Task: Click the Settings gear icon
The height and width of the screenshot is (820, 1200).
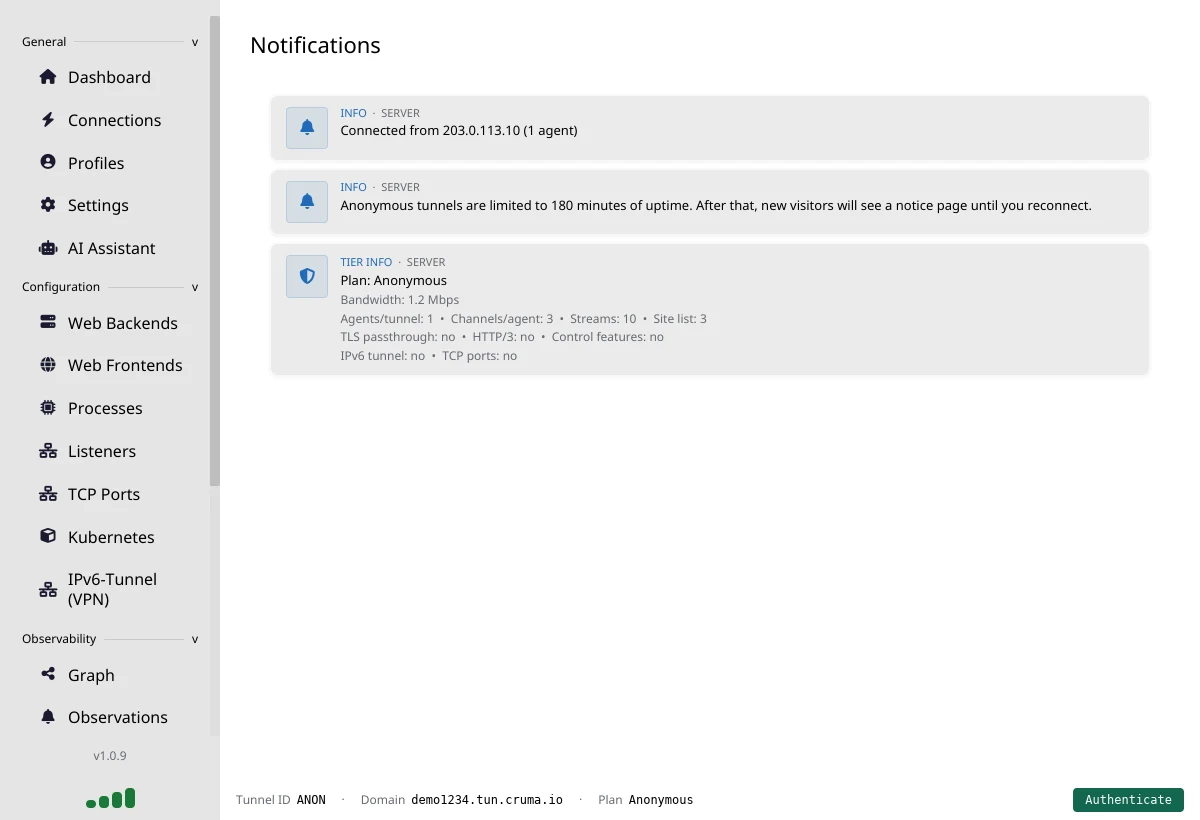Action: point(48,205)
